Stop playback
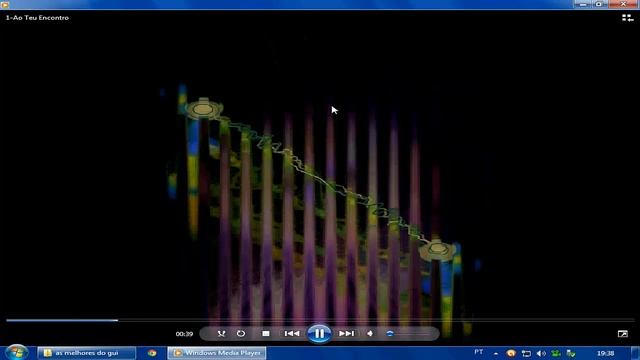Screen dimensions: 640x360 coord(266,334)
